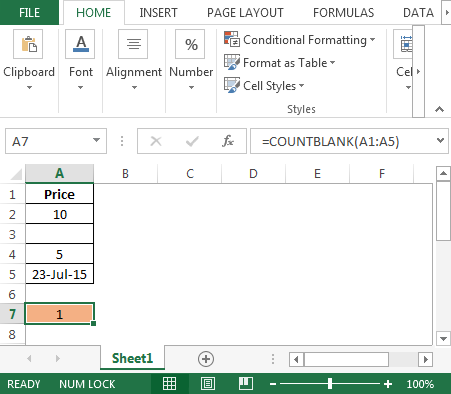Switch to Page Layout view icon
This screenshot has width=451, height=394.
click(208, 384)
